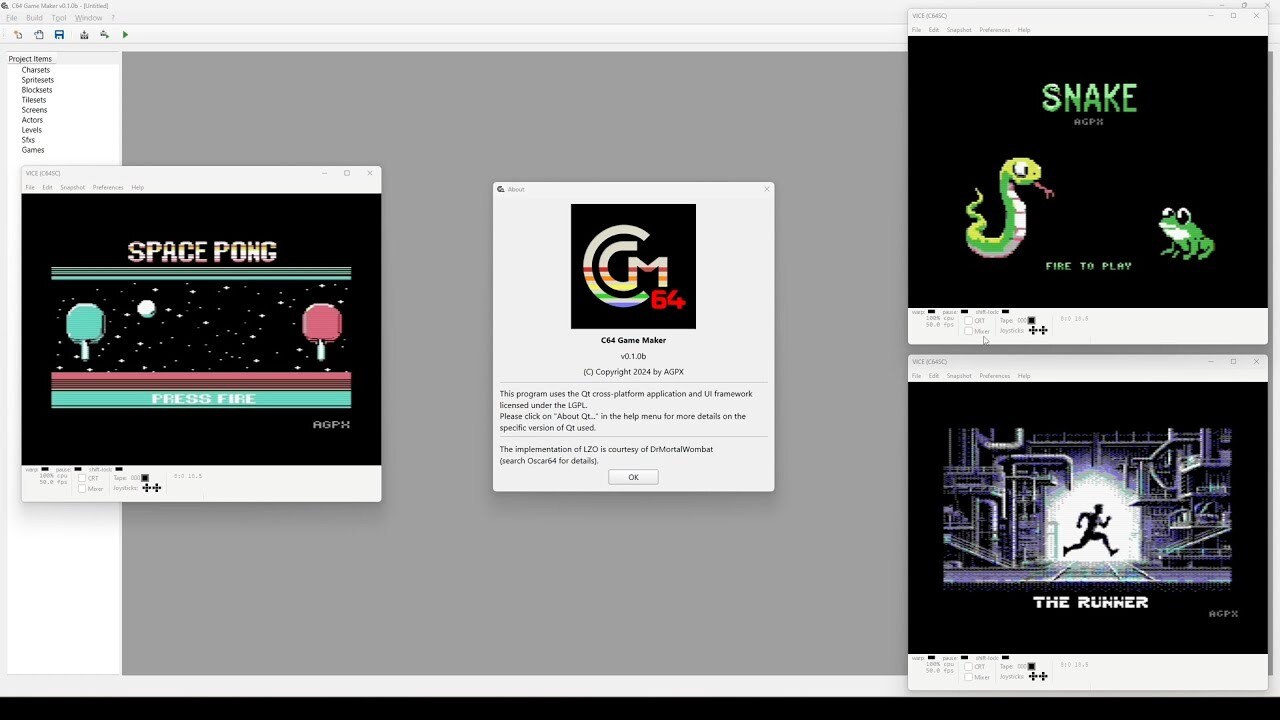
Task: Click the Space Pong emulator screen
Action: [x=201, y=329]
